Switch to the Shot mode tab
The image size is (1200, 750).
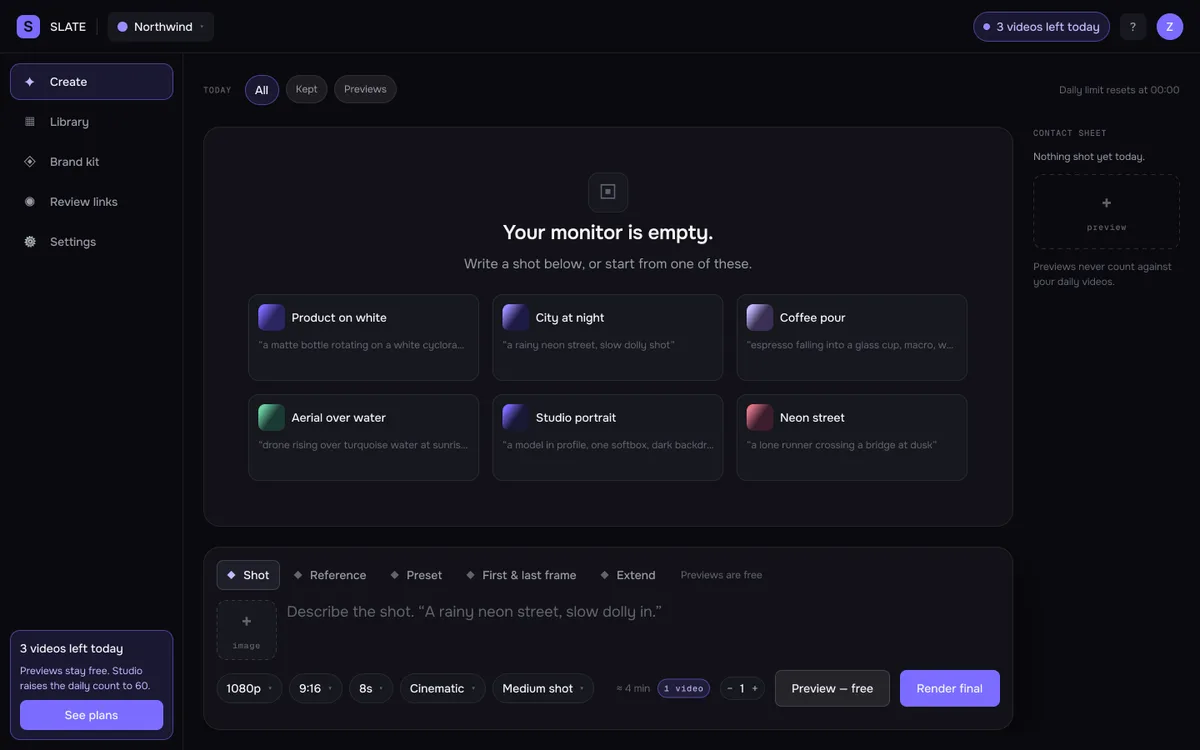click(248, 575)
